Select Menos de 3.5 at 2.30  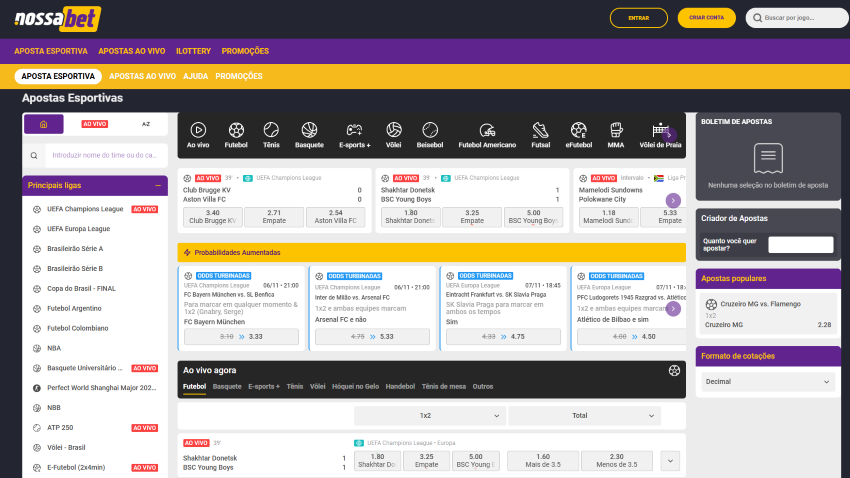tap(616, 461)
